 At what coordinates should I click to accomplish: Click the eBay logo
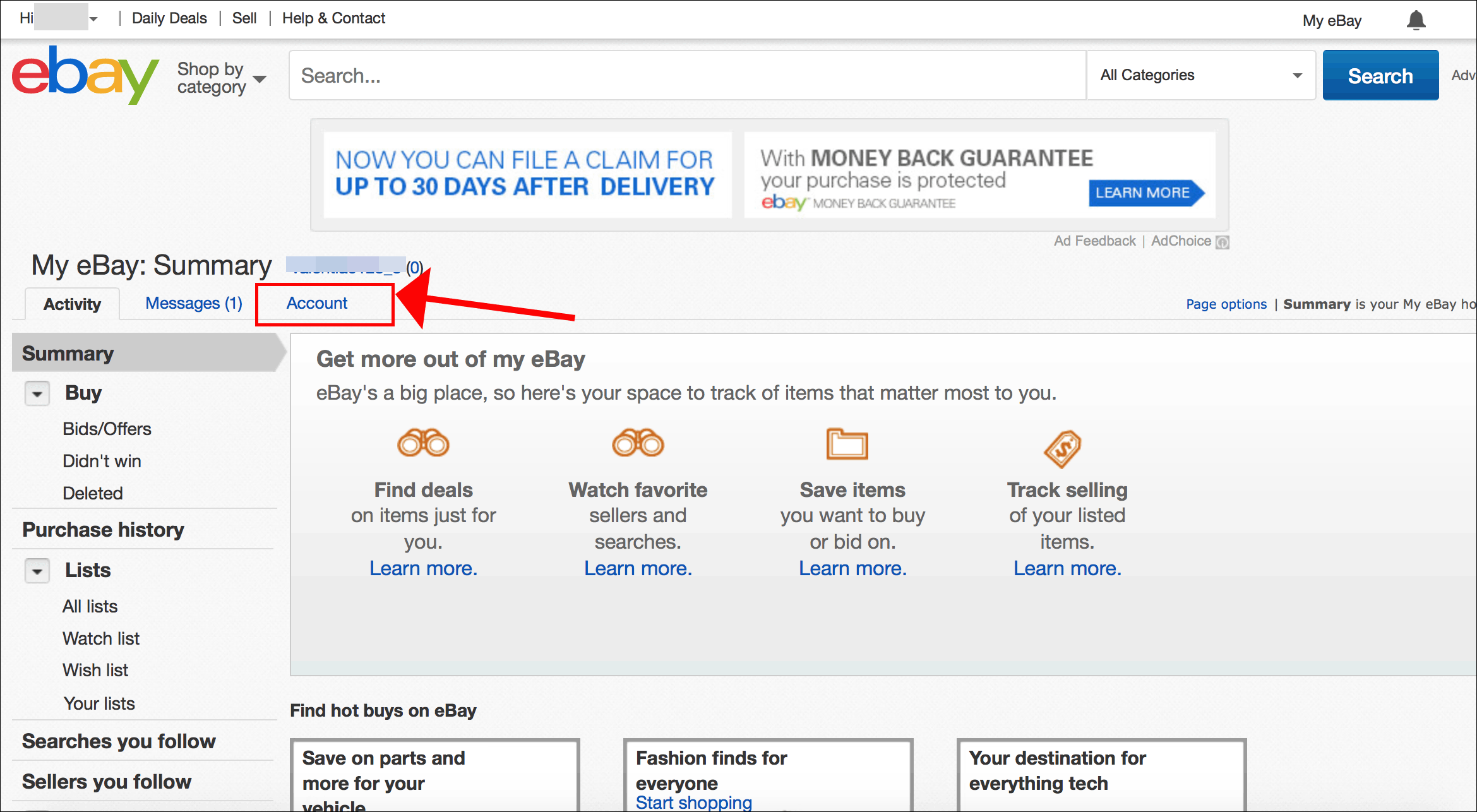click(x=85, y=74)
